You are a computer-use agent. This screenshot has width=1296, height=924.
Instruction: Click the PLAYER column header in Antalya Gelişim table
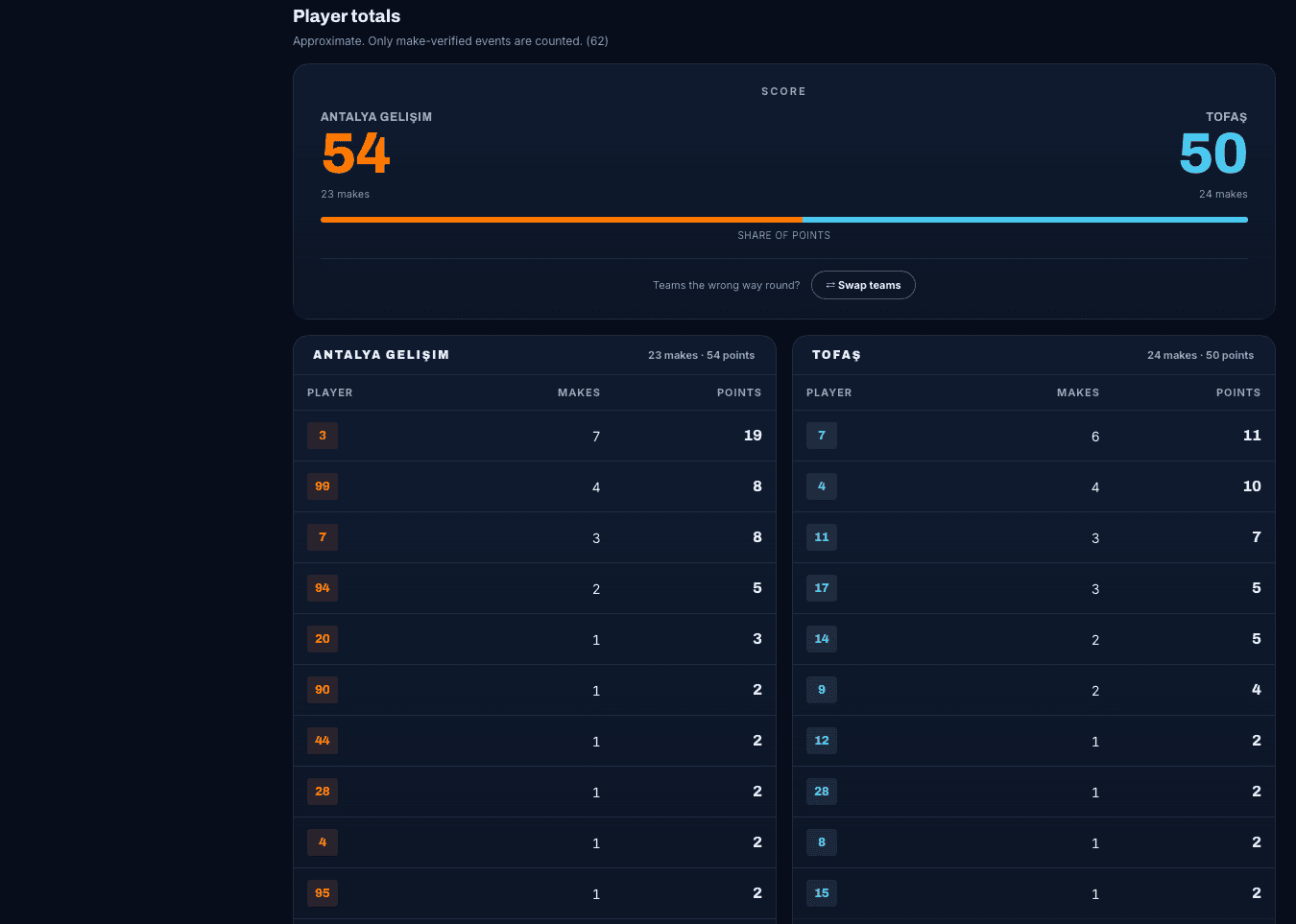click(330, 392)
